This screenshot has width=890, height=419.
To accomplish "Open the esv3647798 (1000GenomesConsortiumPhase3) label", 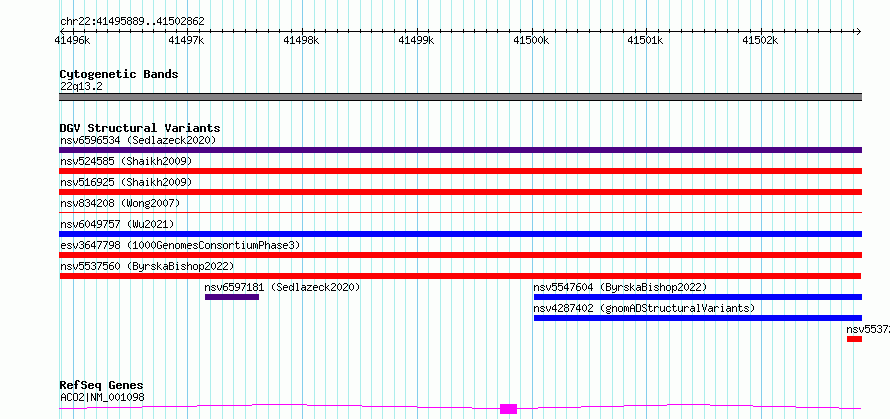I will pyautogui.click(x=180, y=245).
